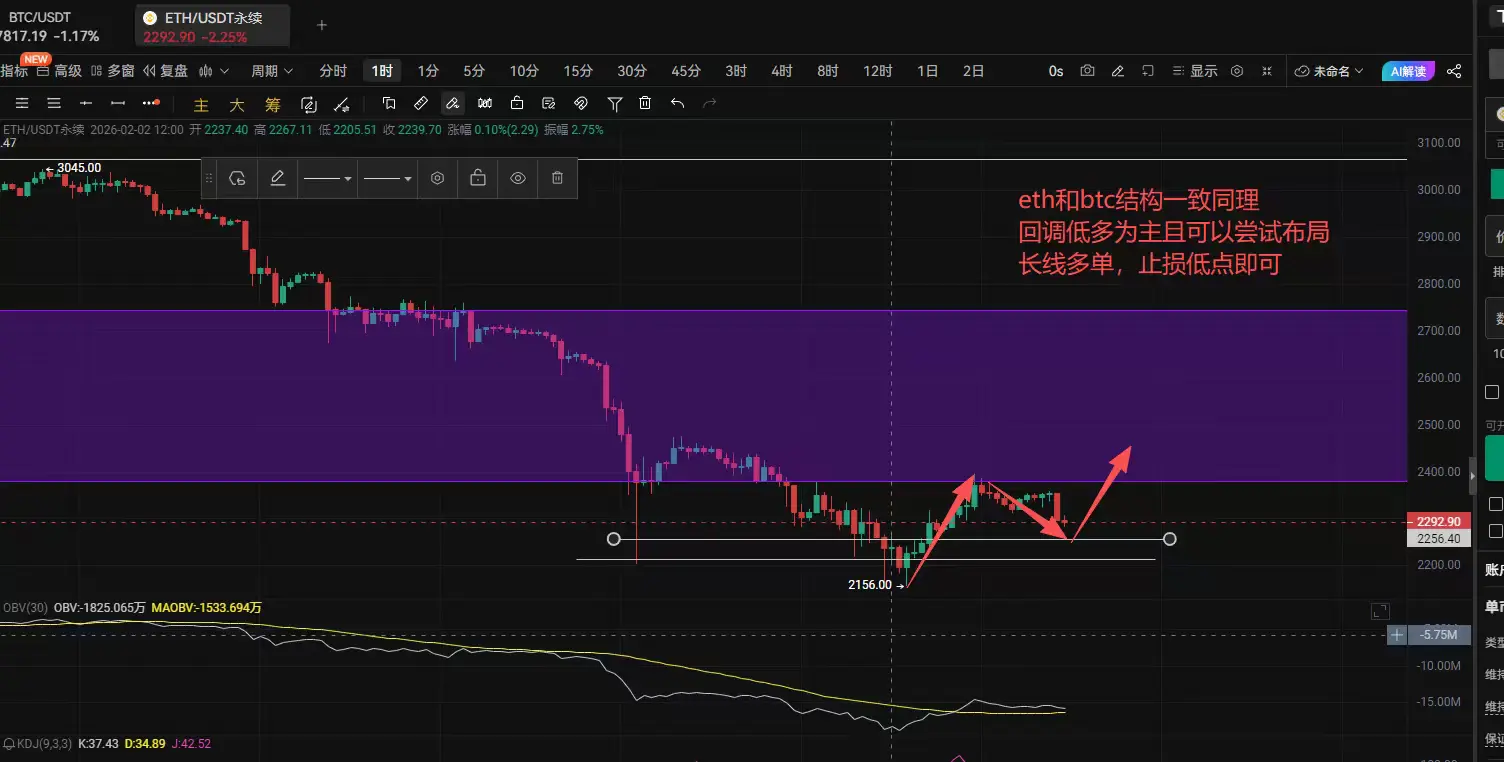
Task: Click the share icon next to AI解读
Action: [1454, 71]
